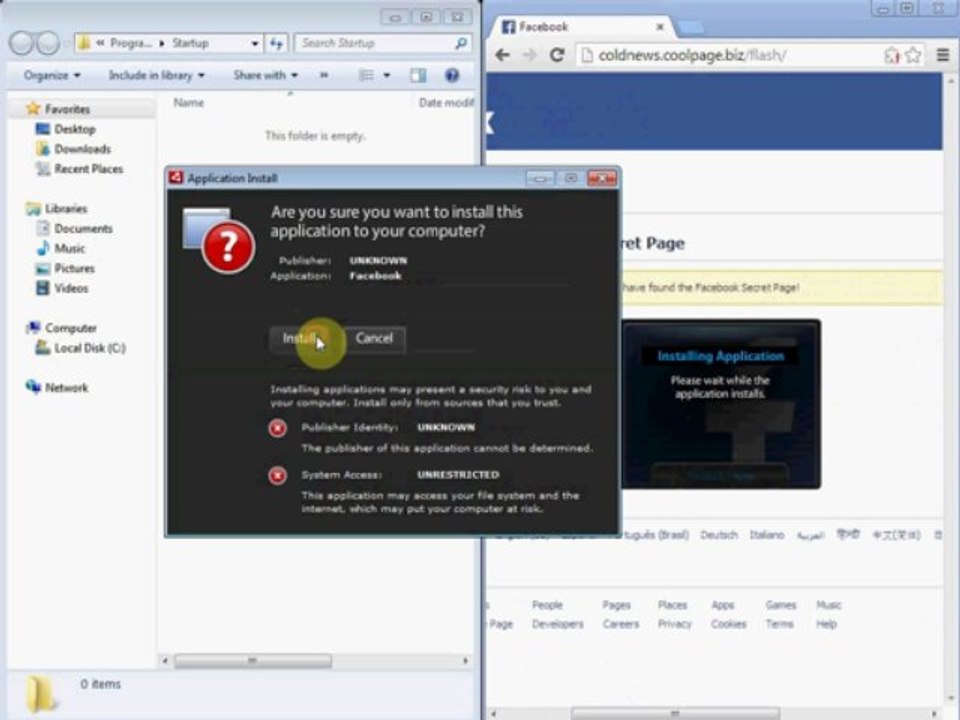Open Recent Places
Viewport: 960px width, 720px height.
[88, 169]
